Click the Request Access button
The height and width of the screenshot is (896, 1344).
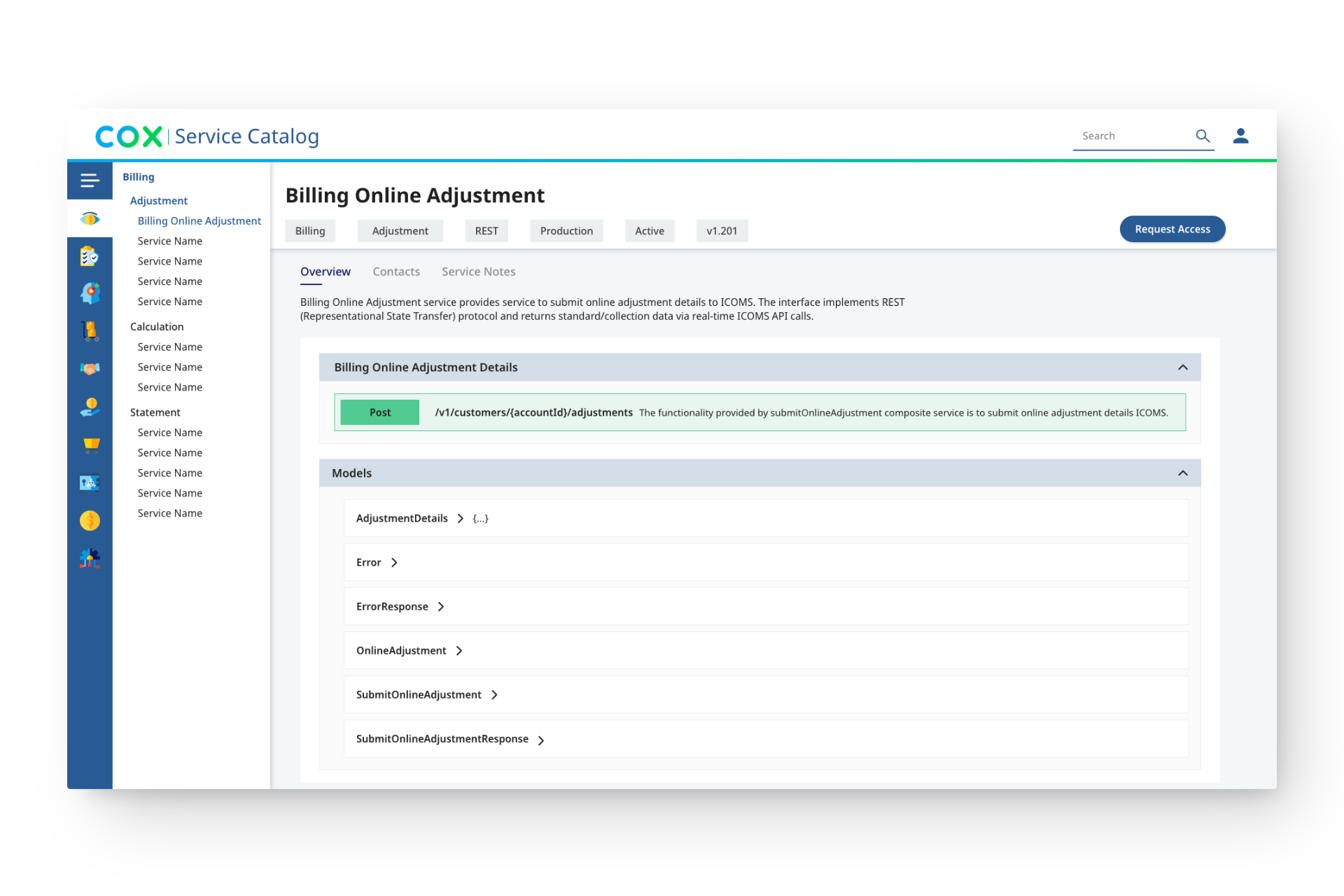click(1172, 229)
